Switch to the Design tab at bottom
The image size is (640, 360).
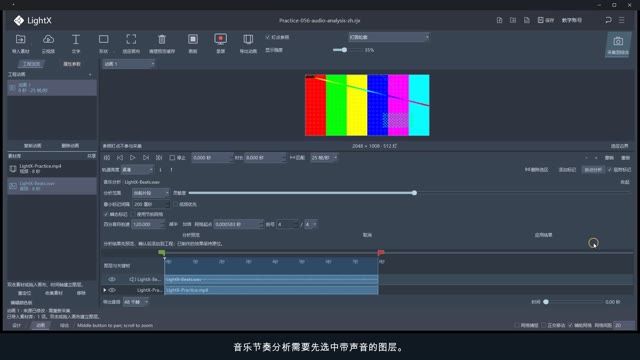coord(16,325)
